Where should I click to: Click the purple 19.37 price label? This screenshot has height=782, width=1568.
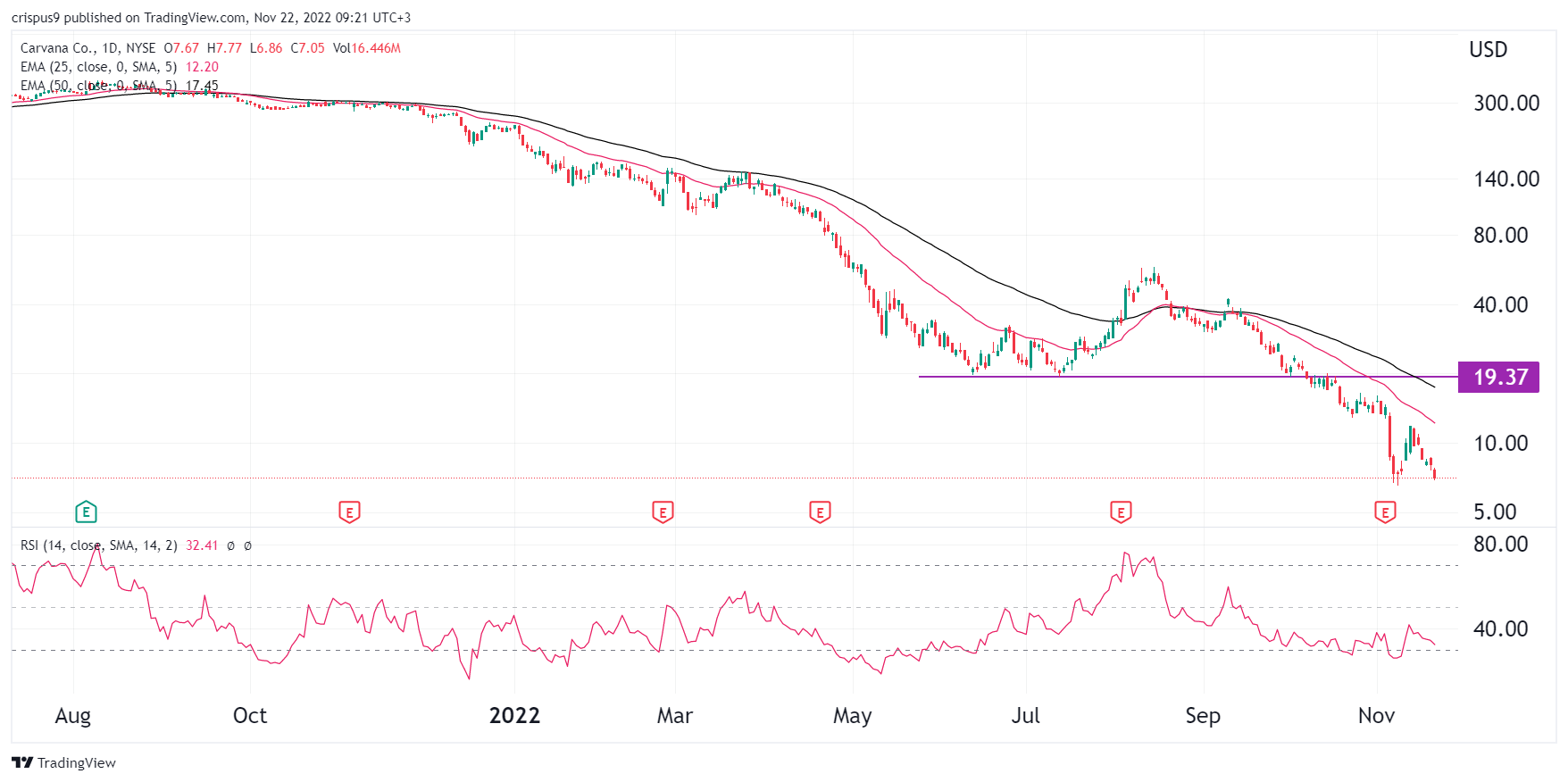coord(1499,377)
